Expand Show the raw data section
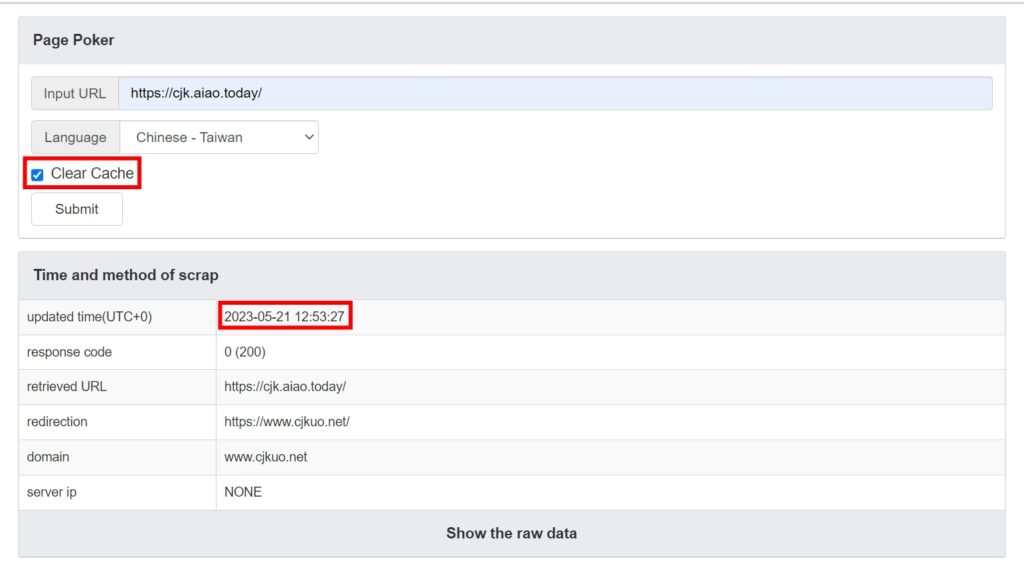Screen dimensions: 1024x565 click(511, 533)
